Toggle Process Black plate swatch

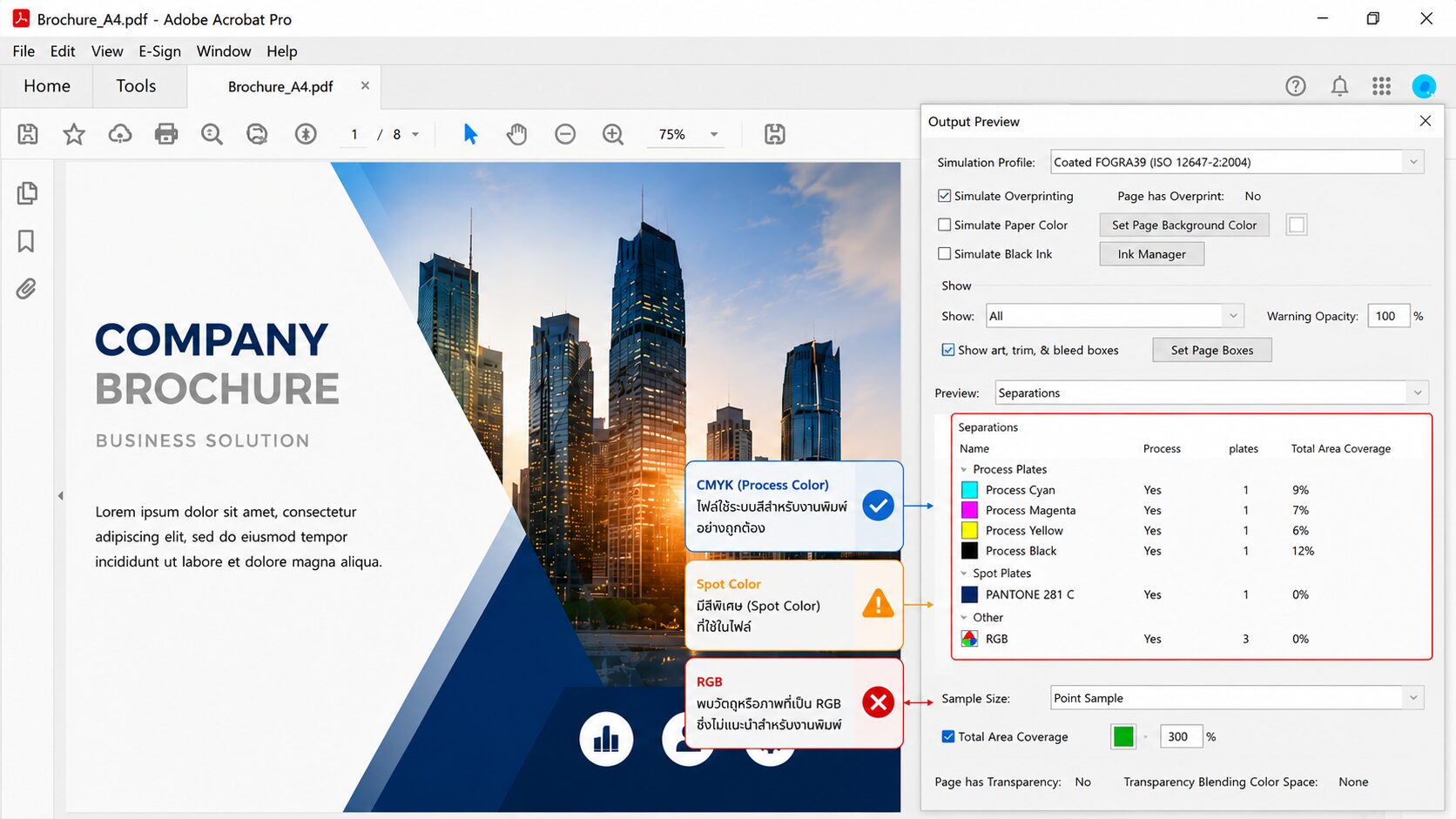pos(969,551)
